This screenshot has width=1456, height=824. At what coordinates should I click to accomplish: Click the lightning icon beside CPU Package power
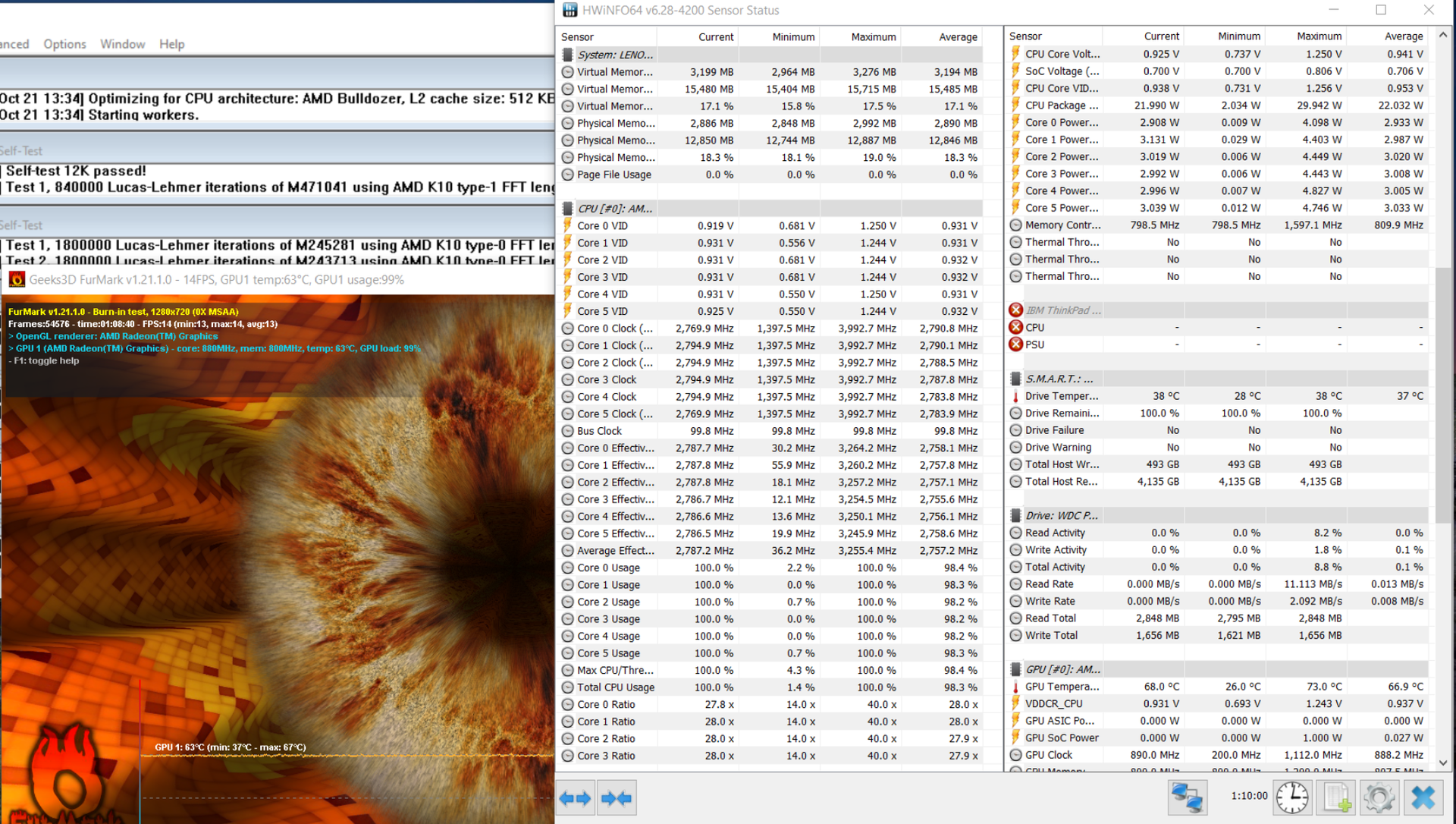1015,105
